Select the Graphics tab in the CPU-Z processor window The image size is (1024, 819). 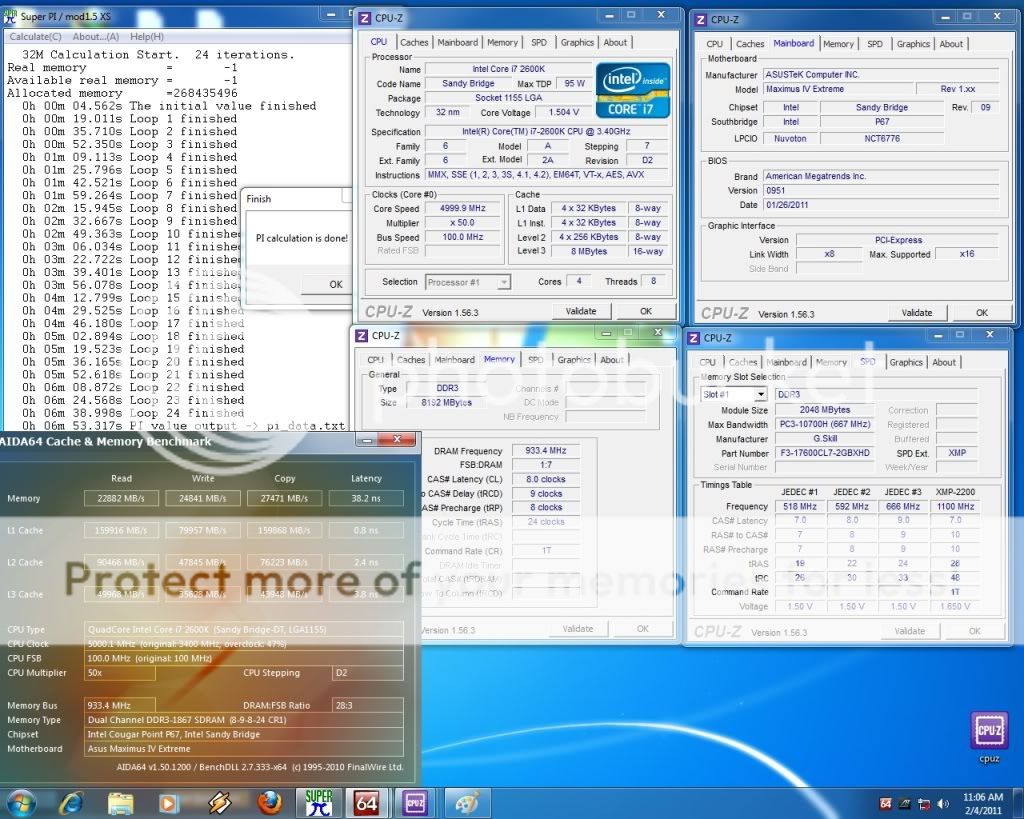(577, 42)
